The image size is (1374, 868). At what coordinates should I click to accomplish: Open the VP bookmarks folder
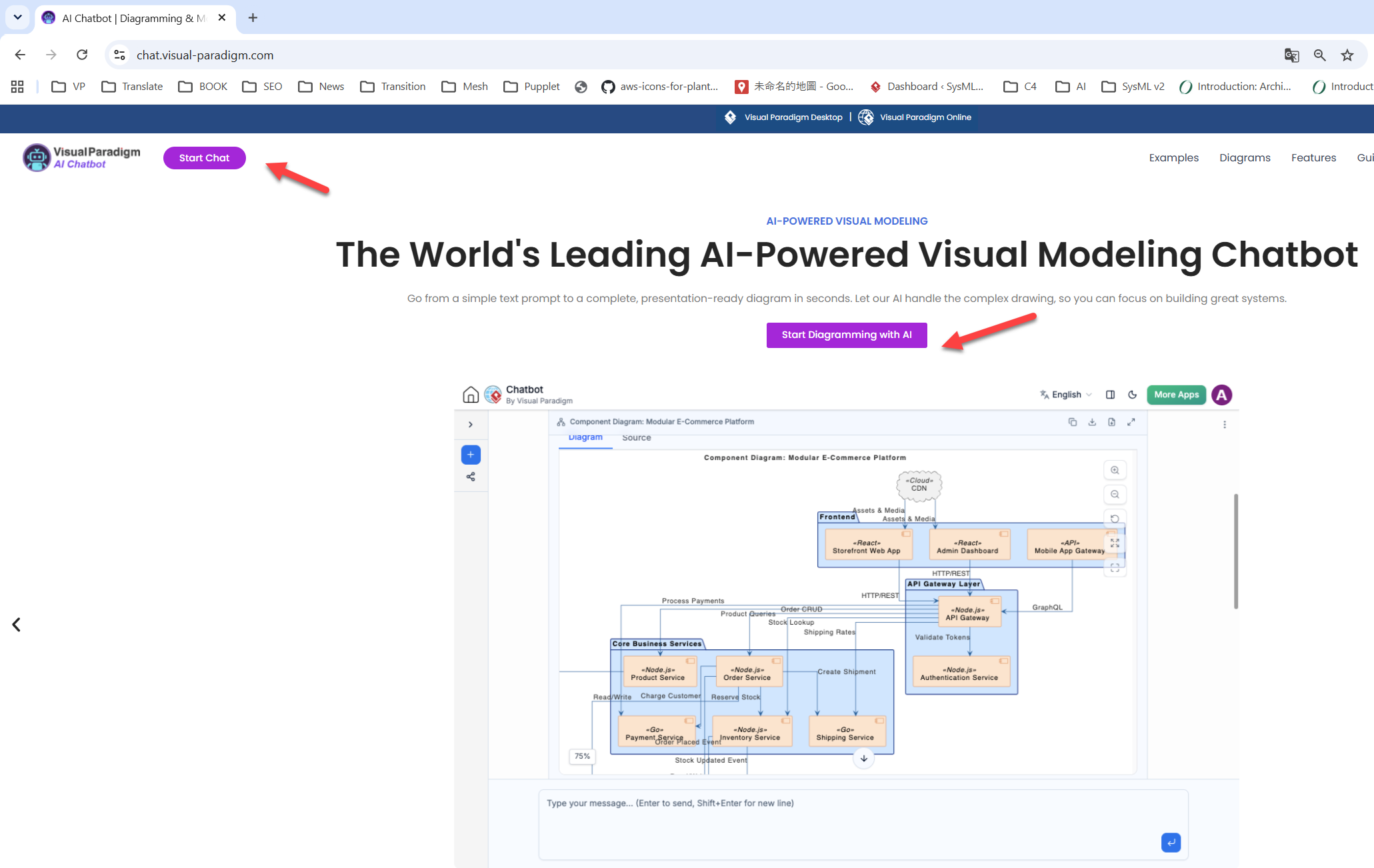coord(69,86)
